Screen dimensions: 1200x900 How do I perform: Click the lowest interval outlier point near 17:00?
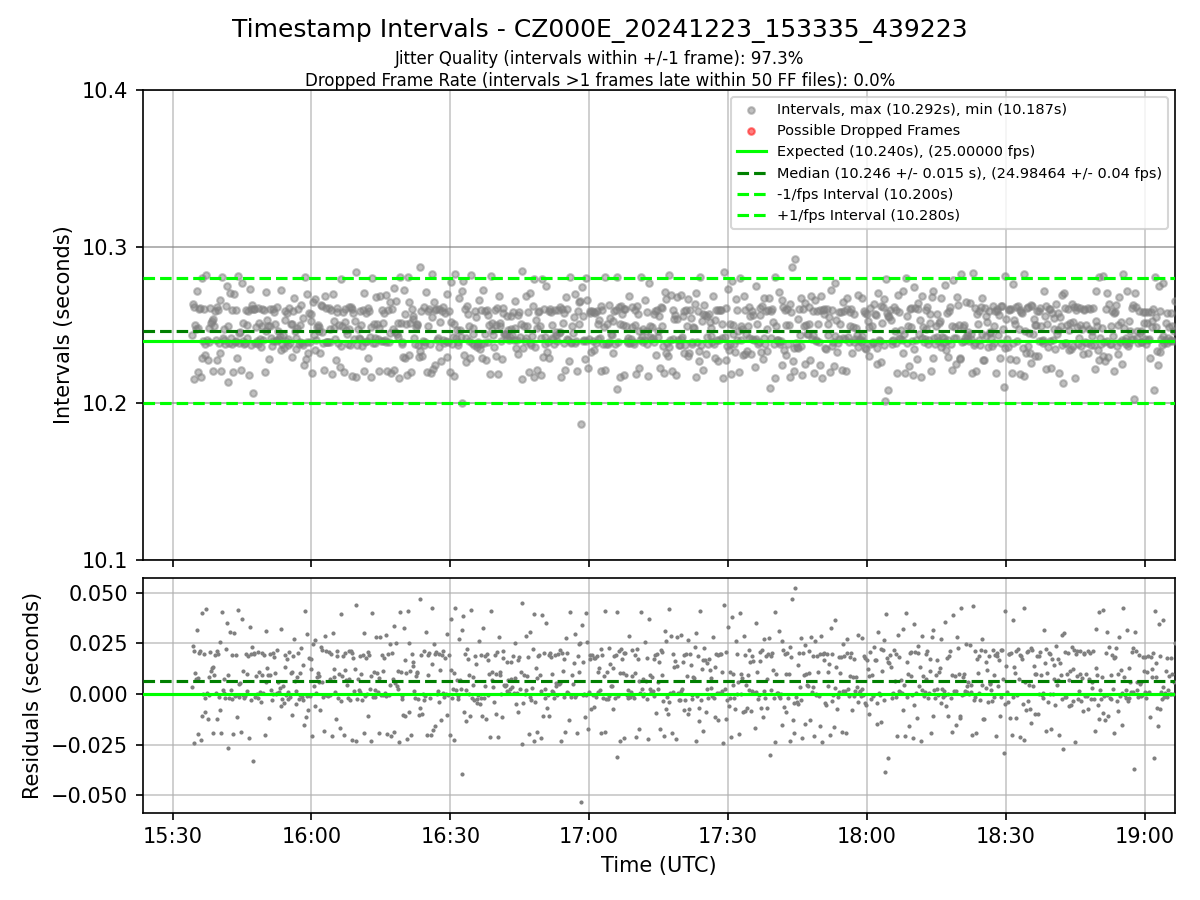click(x=581, y=424)
